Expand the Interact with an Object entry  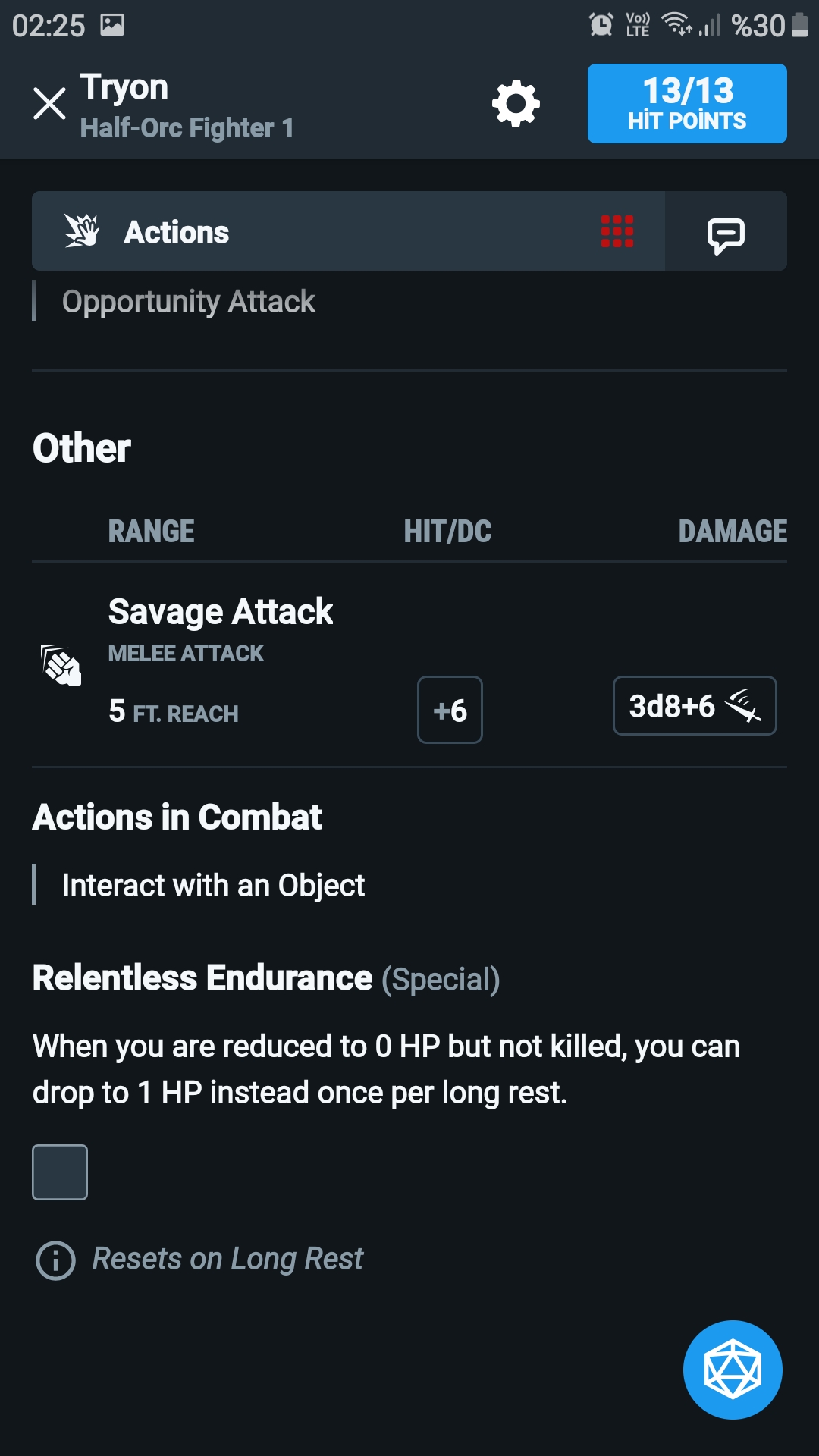213,884
